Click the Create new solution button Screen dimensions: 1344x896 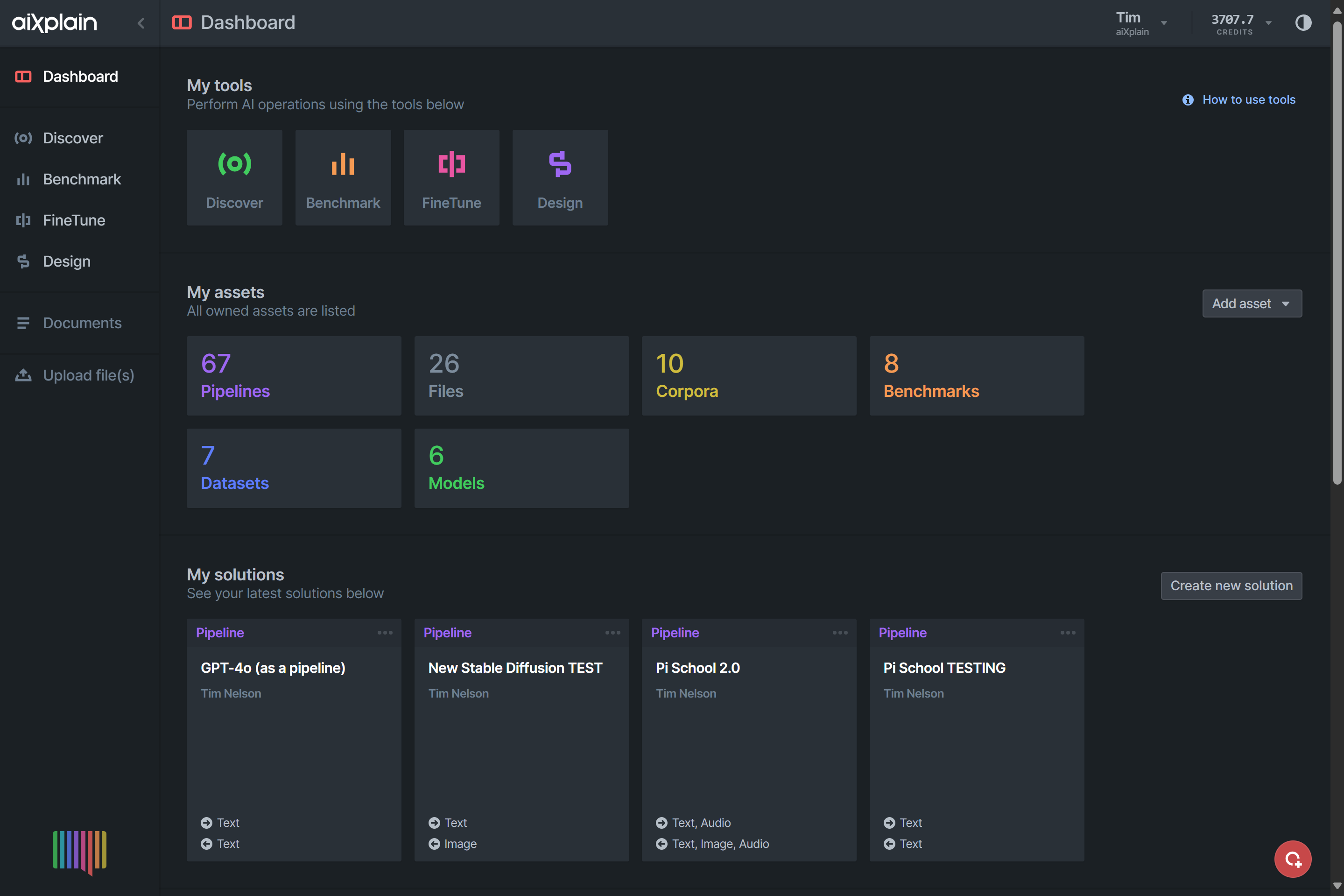click(1231, 586)
